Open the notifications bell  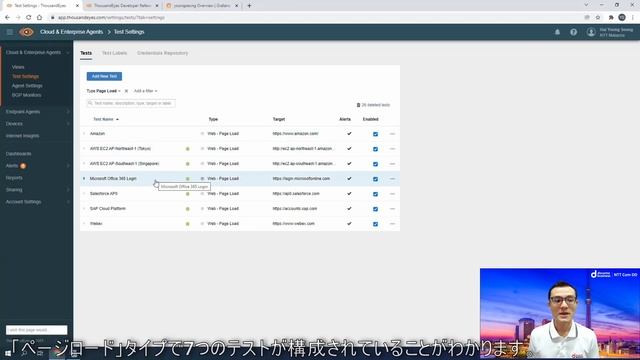557,32
